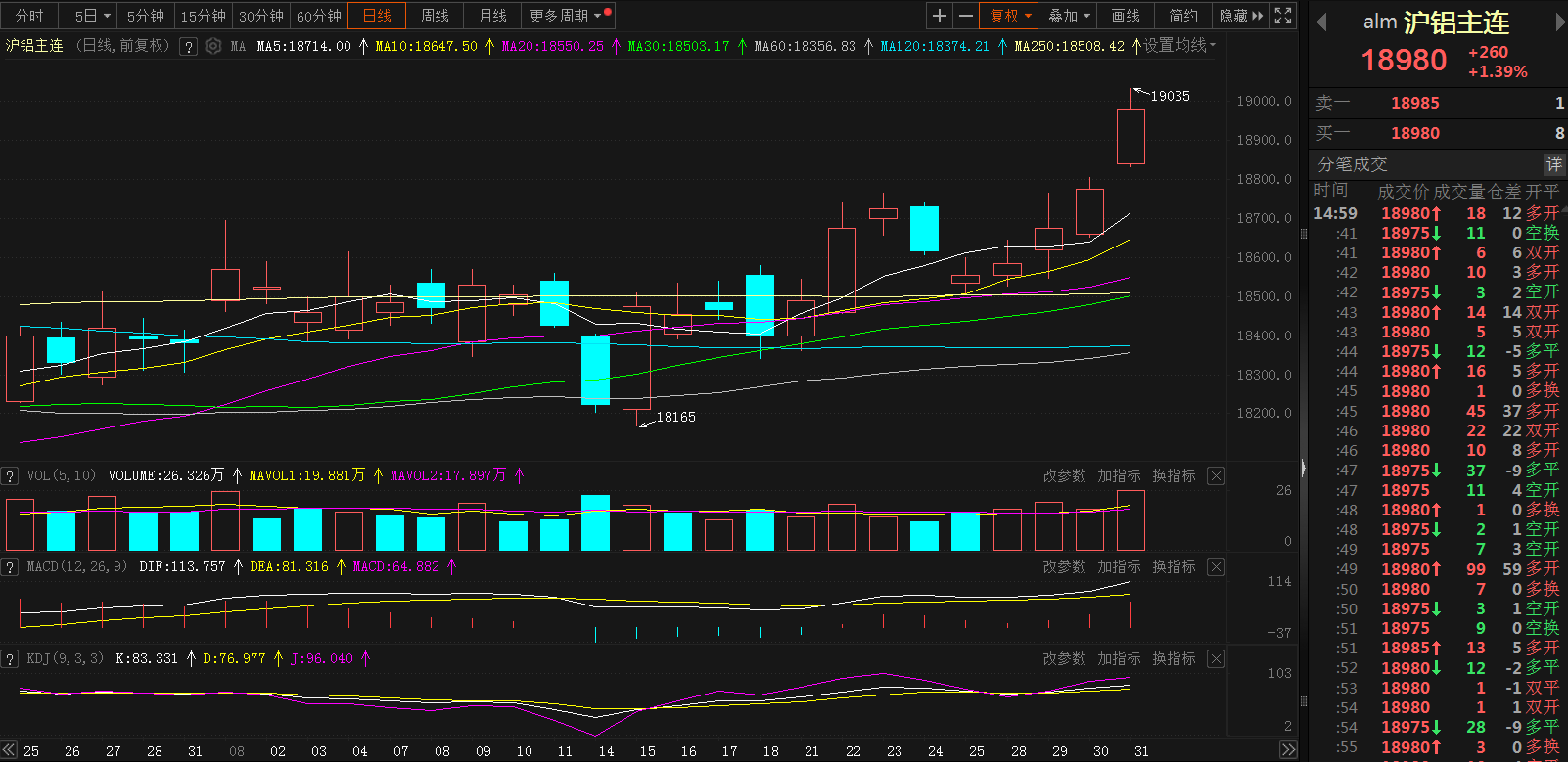Close the VOL indicator panel

(1216, 476)
